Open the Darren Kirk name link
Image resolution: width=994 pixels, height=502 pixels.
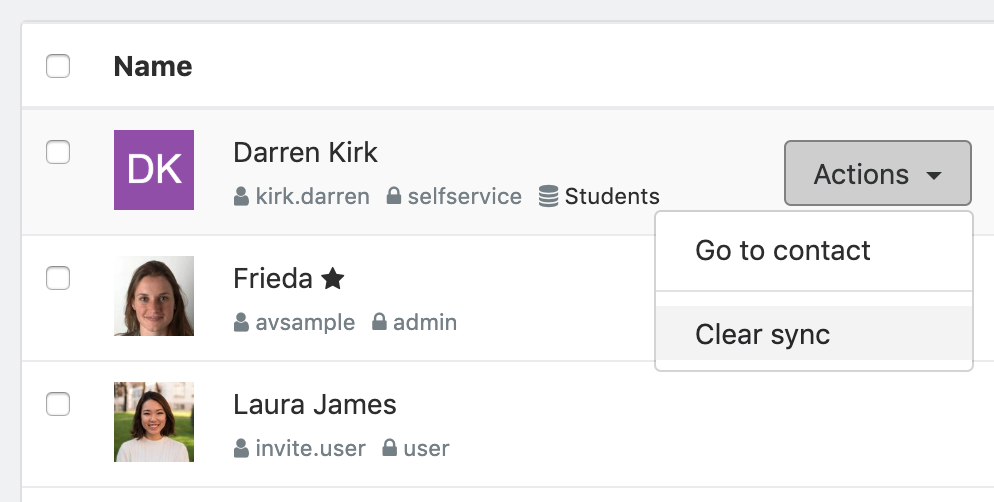pos(306,153)
